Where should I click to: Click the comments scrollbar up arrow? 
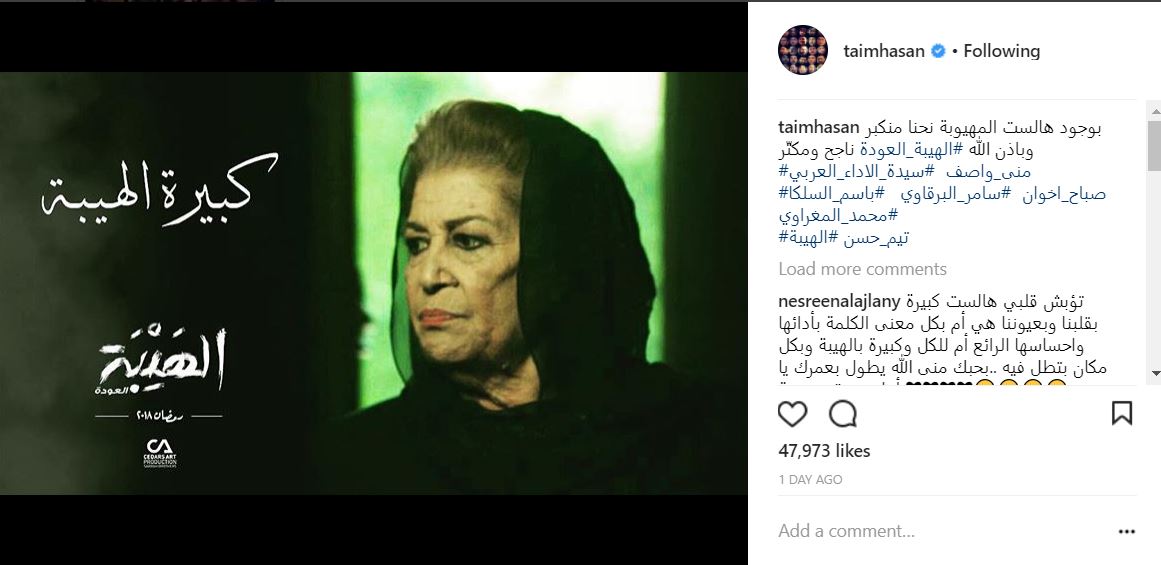(x=1154, y=111)
